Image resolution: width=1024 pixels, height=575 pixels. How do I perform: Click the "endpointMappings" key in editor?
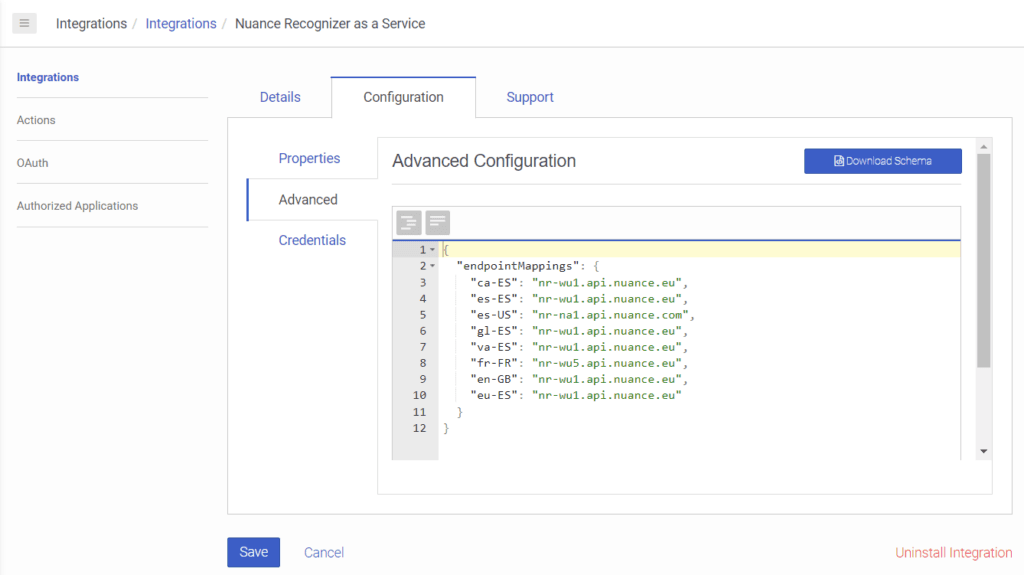(x=518, y=266)
